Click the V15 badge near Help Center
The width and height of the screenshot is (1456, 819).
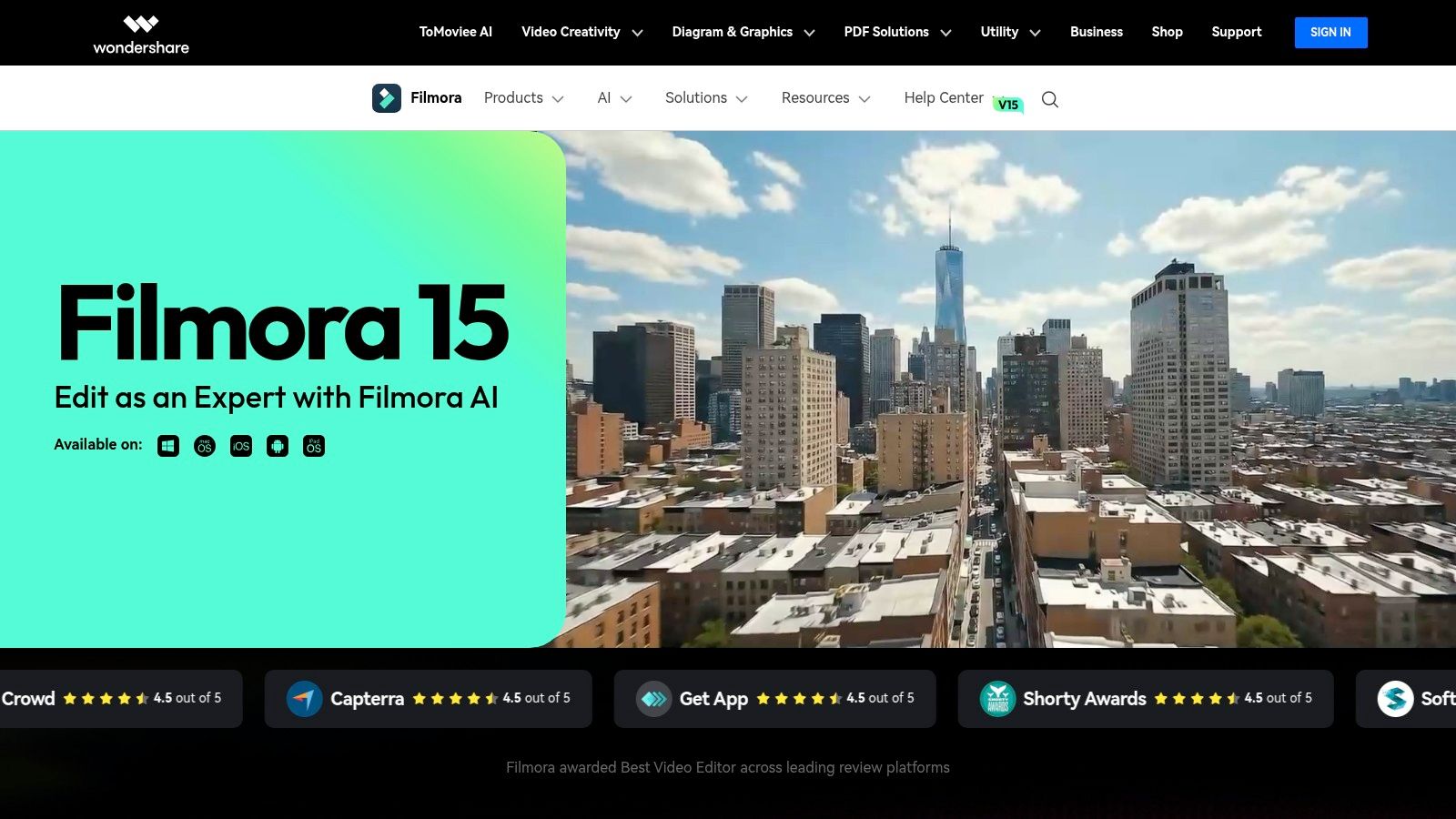point(1008,104)
